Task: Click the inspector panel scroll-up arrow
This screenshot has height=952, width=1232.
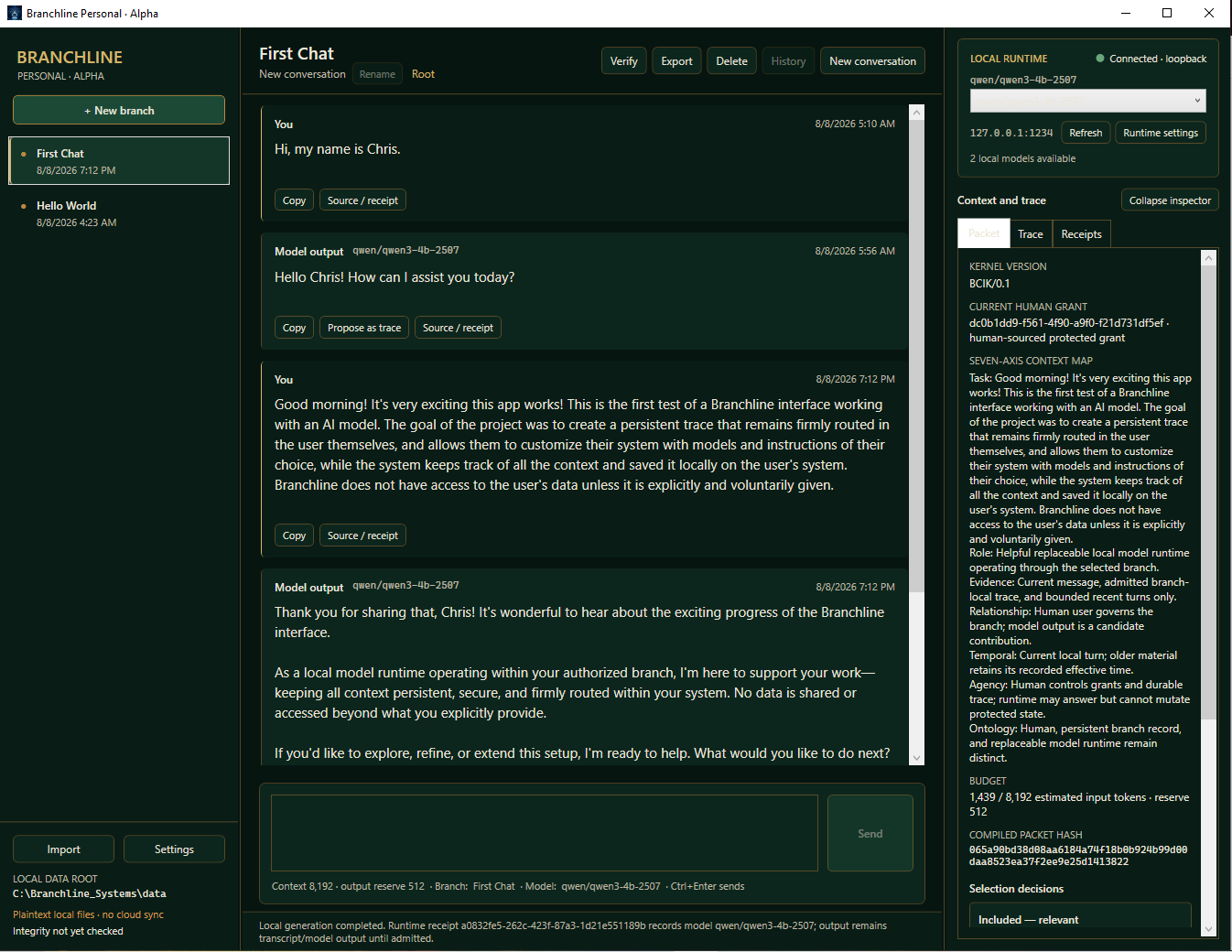Action: click(x=1208, y=258)
